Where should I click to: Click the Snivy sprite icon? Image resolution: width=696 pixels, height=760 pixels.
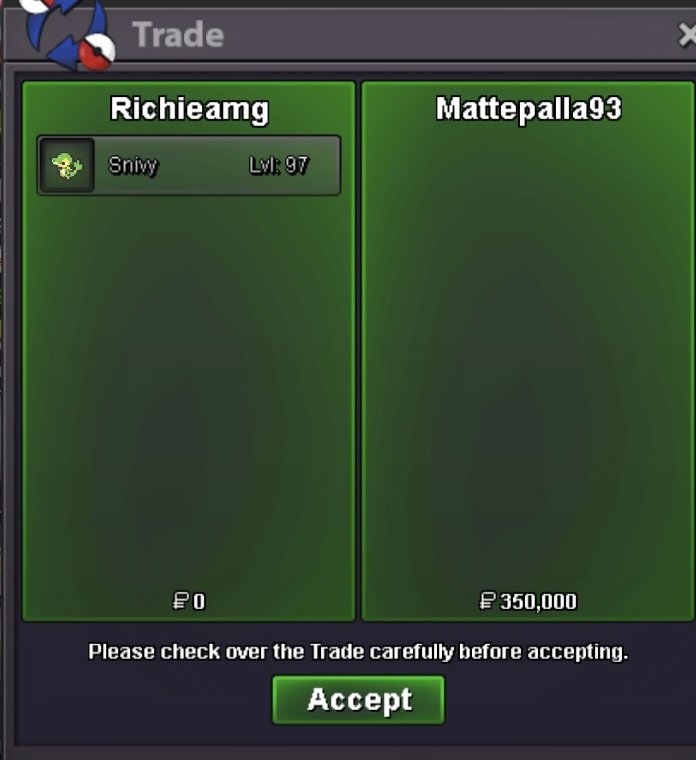pyautogui.click(x=66, y=165)
